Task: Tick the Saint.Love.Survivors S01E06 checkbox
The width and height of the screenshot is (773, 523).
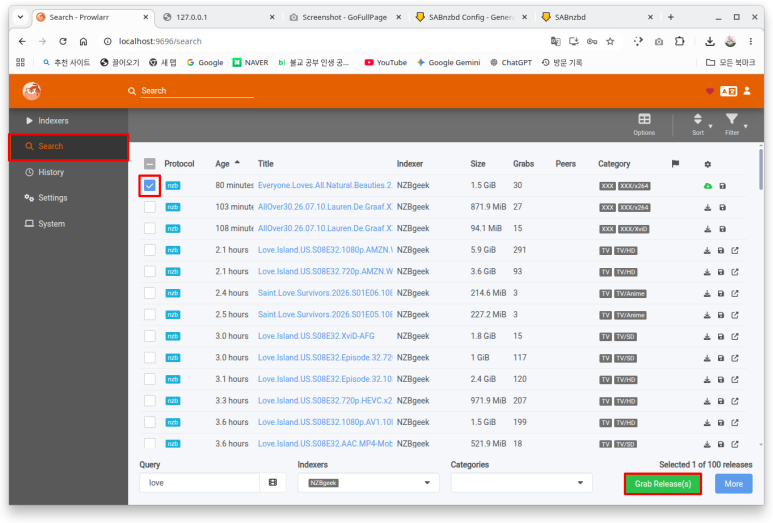Action: click(x=150, y=293)
